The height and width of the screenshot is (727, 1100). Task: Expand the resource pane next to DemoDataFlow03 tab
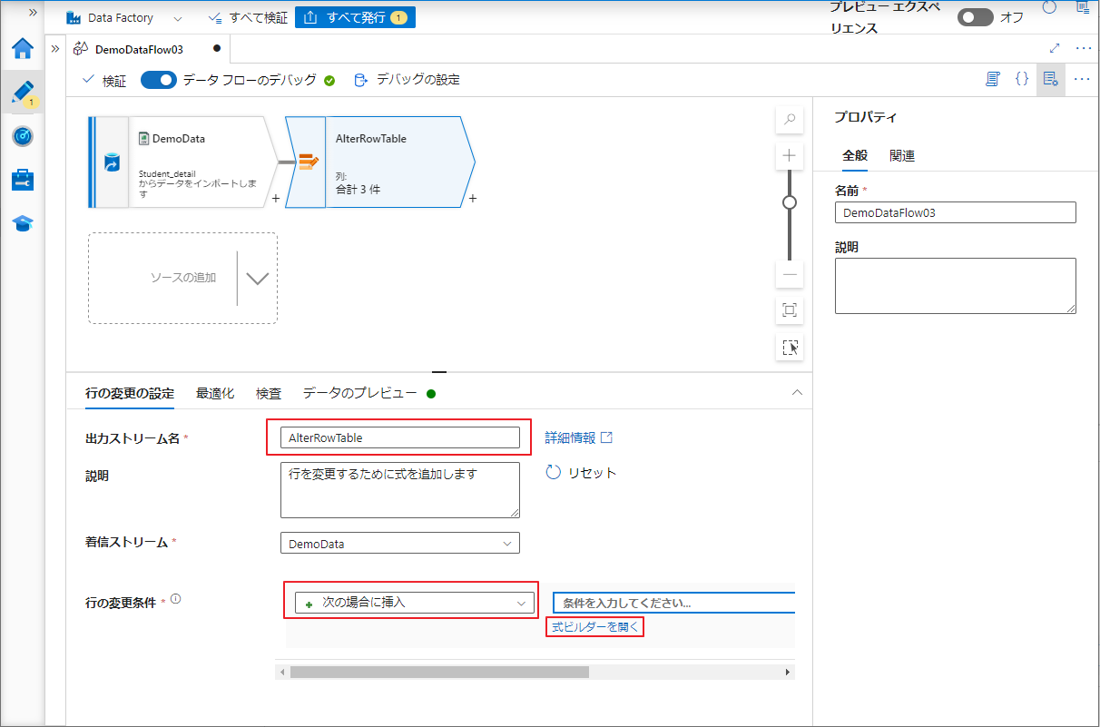click(x=55, y=48)
